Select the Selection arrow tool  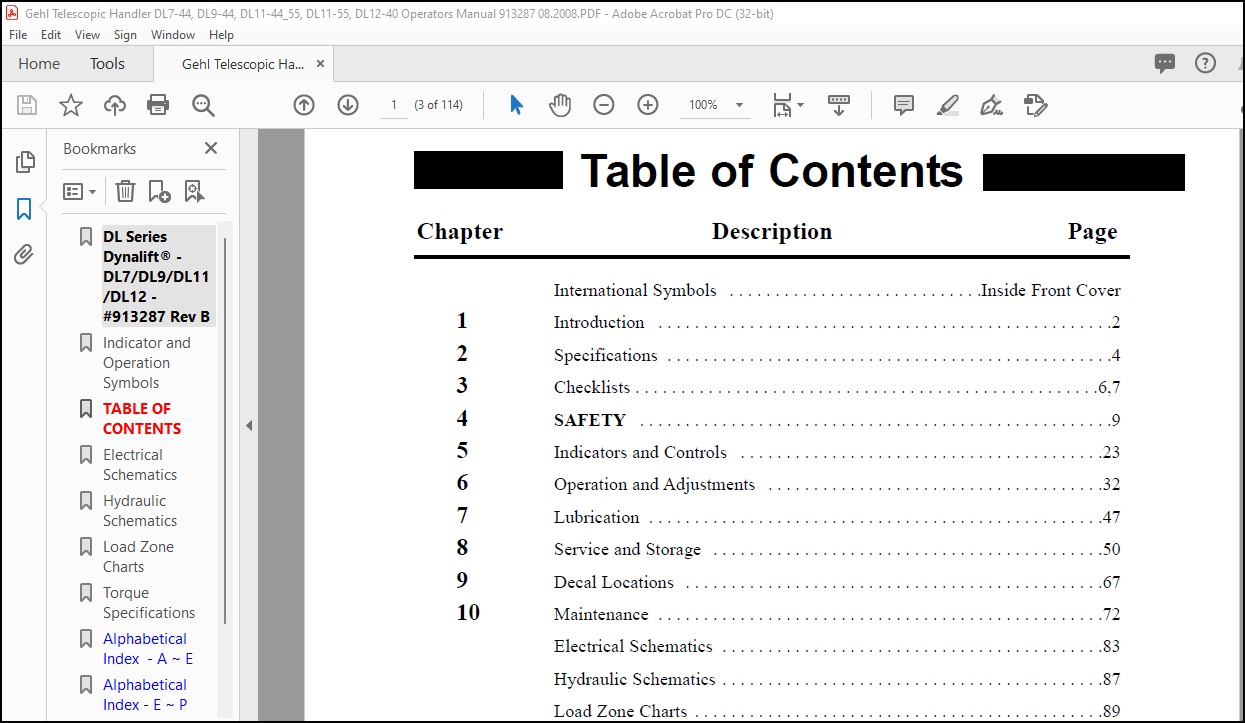click(x=516, y=105)
